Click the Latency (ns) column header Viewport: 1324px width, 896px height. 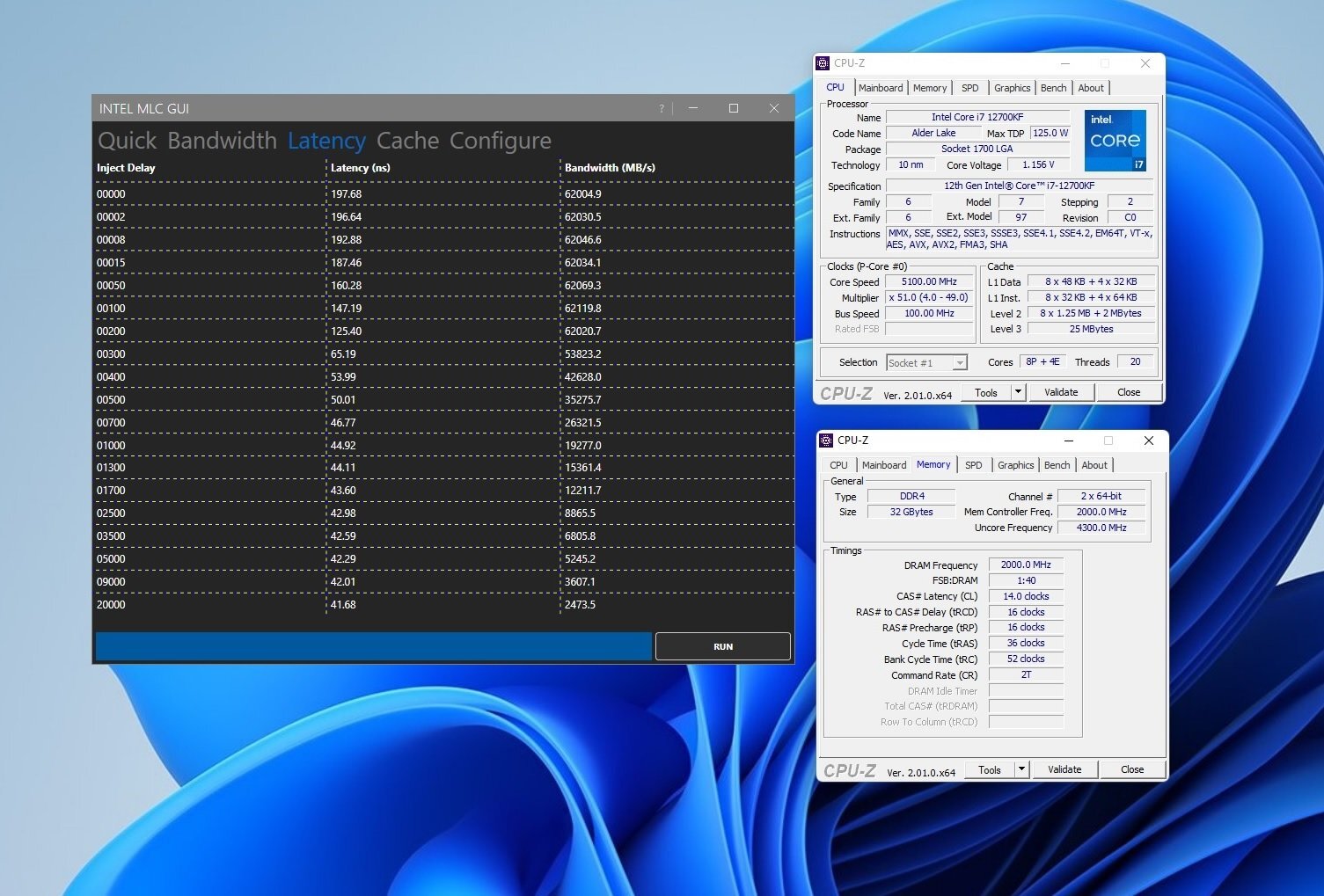coord(360,168)
